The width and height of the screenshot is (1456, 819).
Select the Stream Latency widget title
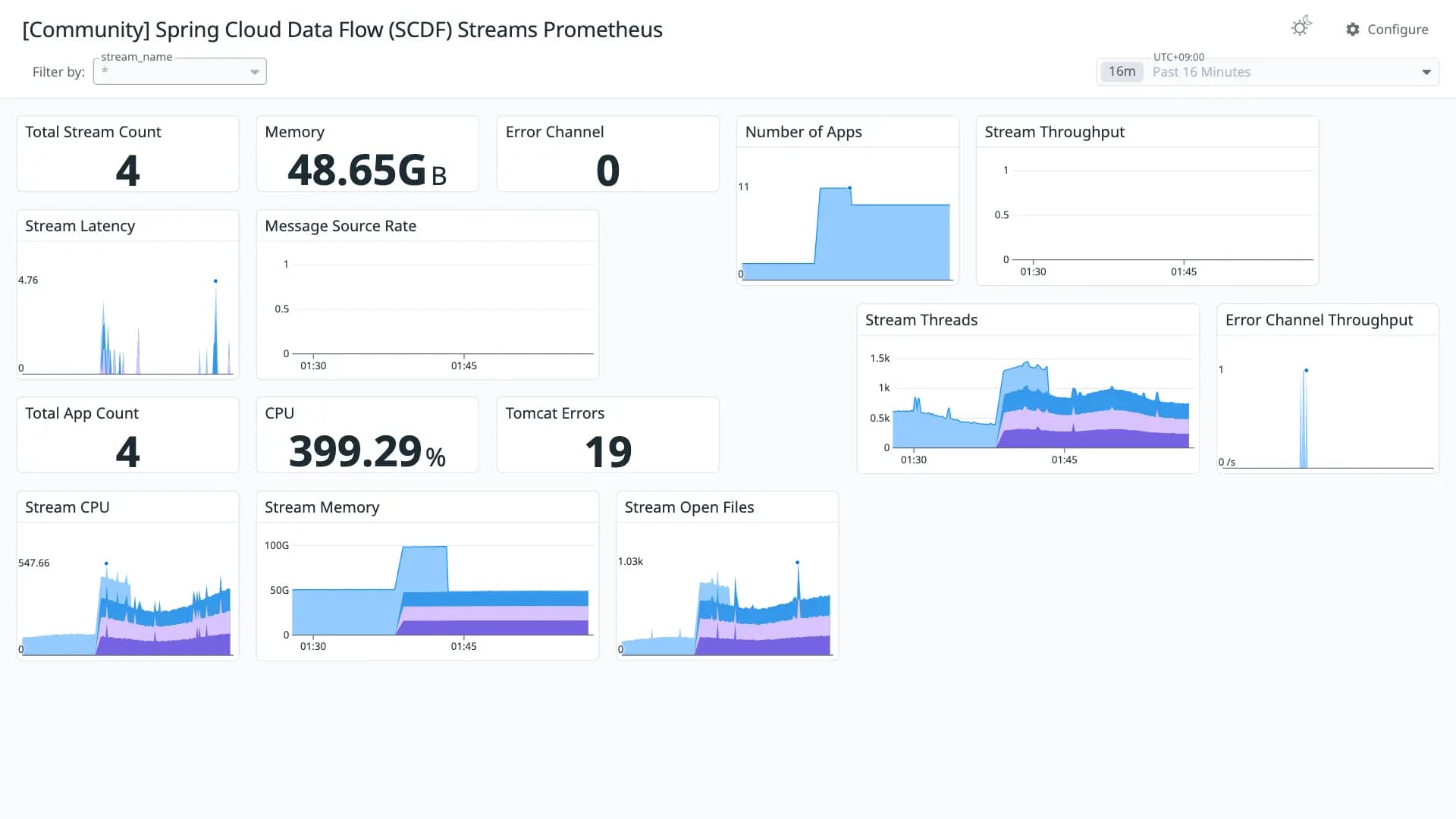pyautogui.click(x=80, y=226)
